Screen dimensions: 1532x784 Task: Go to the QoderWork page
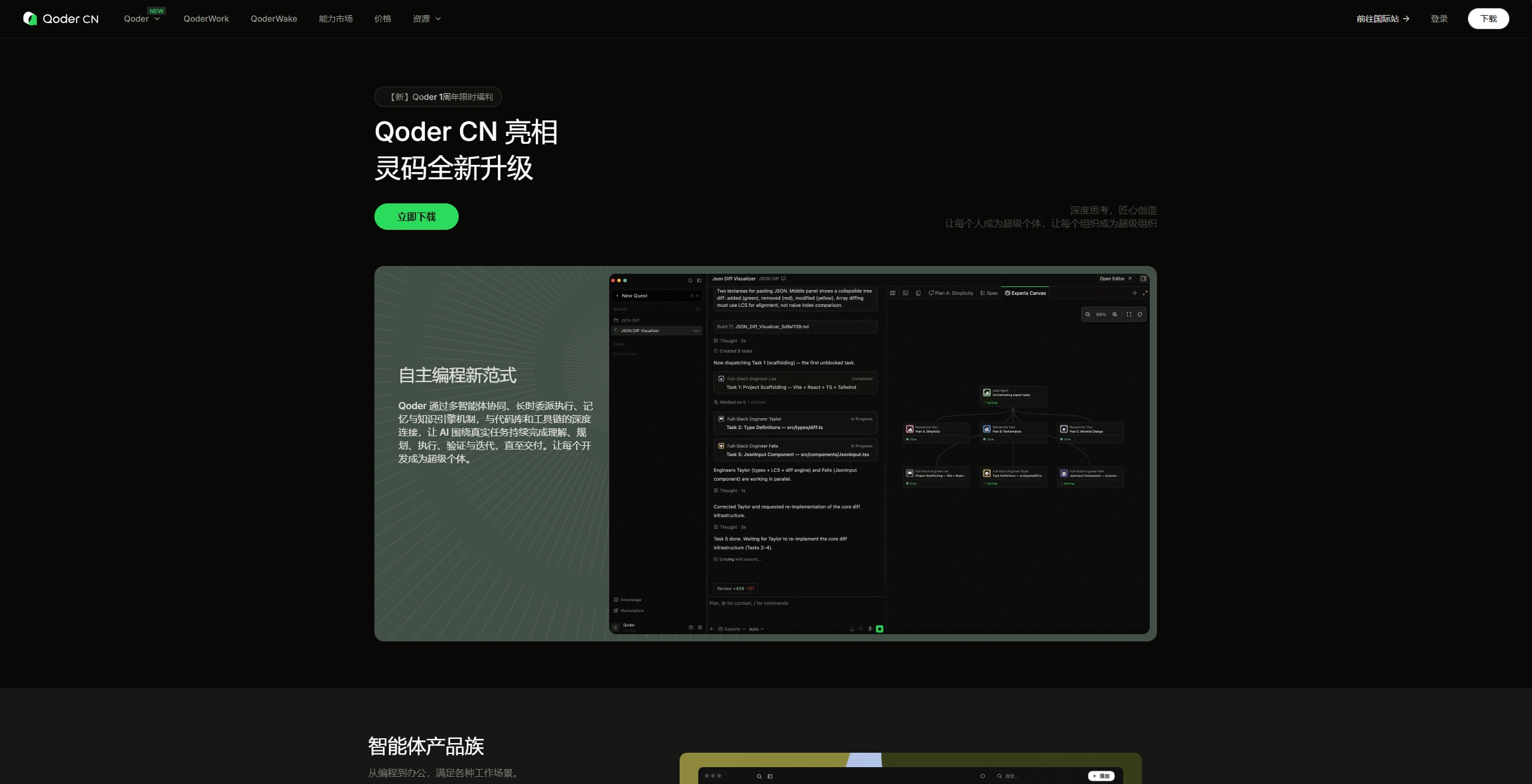206,19
